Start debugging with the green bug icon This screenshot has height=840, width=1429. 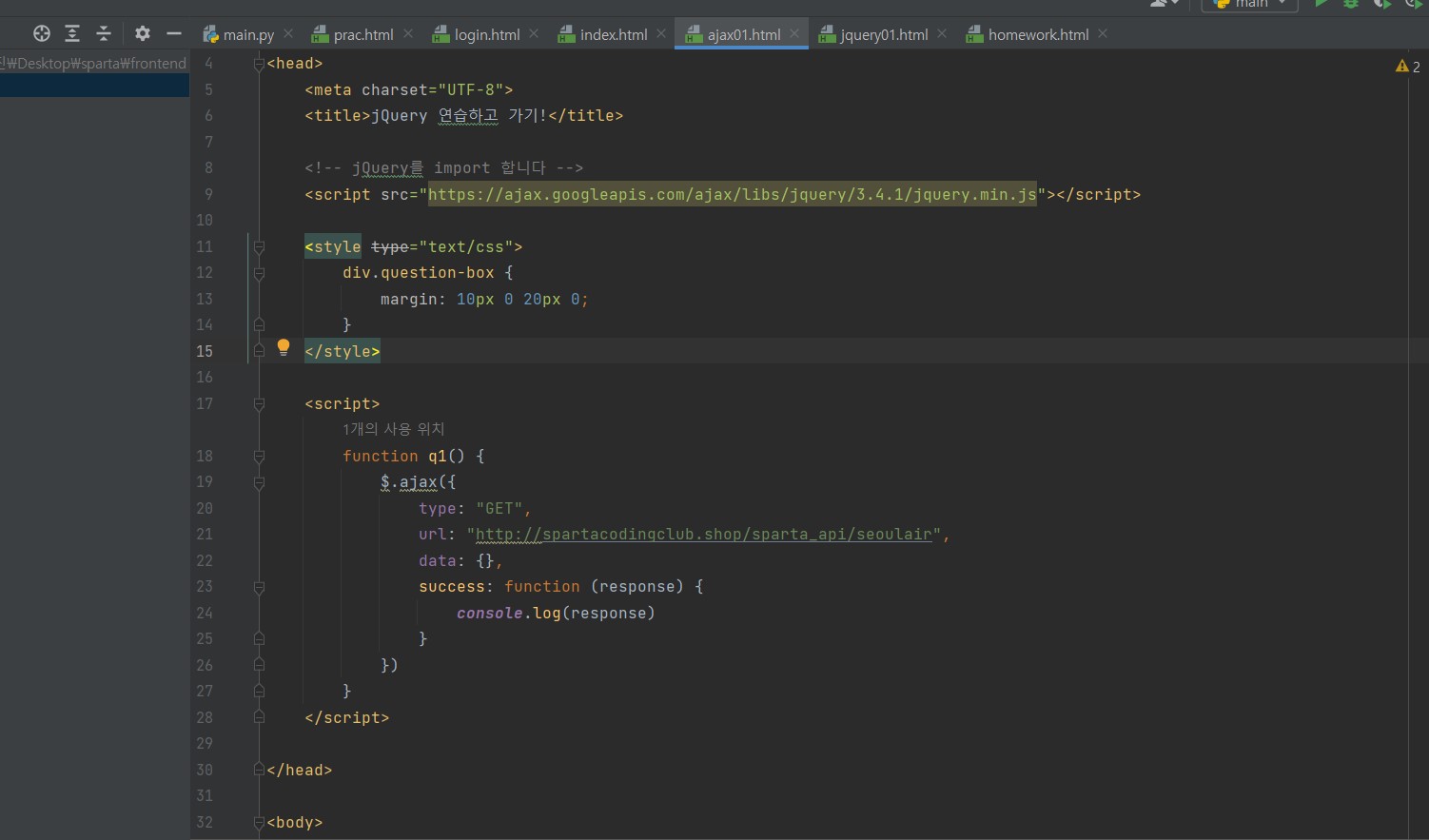(x=1351, y=4)
